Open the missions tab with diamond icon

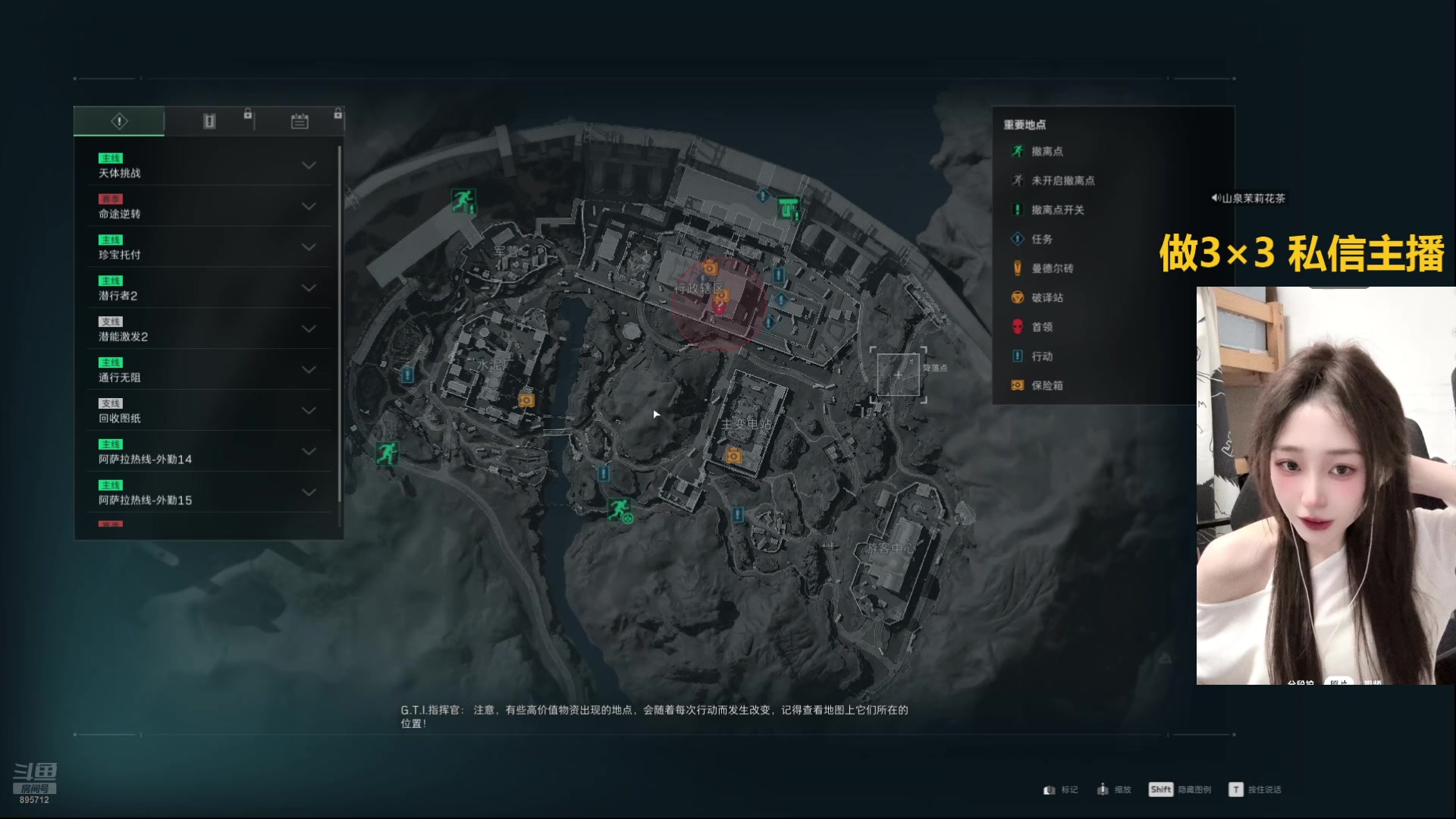point(119,121)
